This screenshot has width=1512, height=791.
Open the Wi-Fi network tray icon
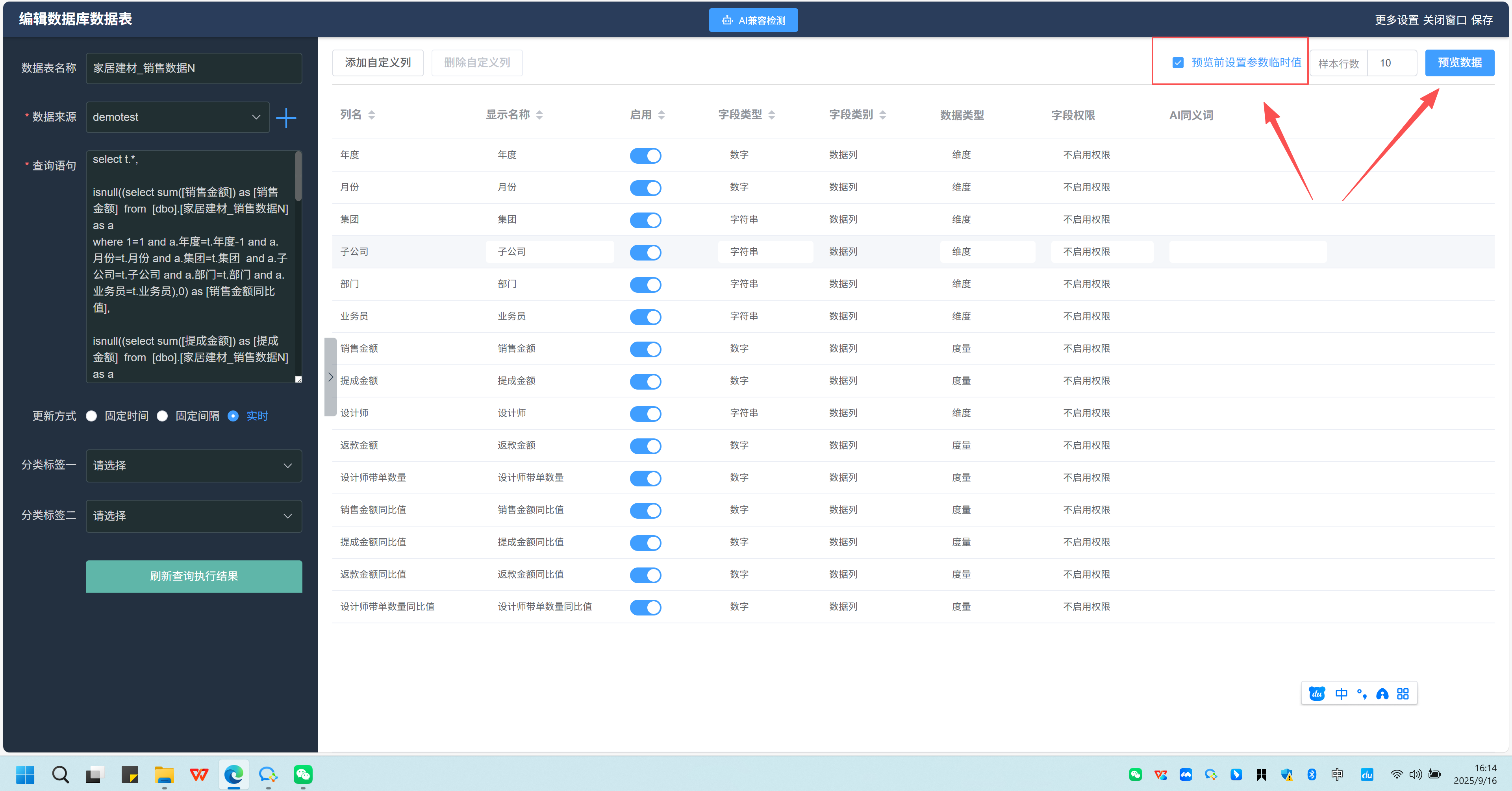tap(1396, 774)
